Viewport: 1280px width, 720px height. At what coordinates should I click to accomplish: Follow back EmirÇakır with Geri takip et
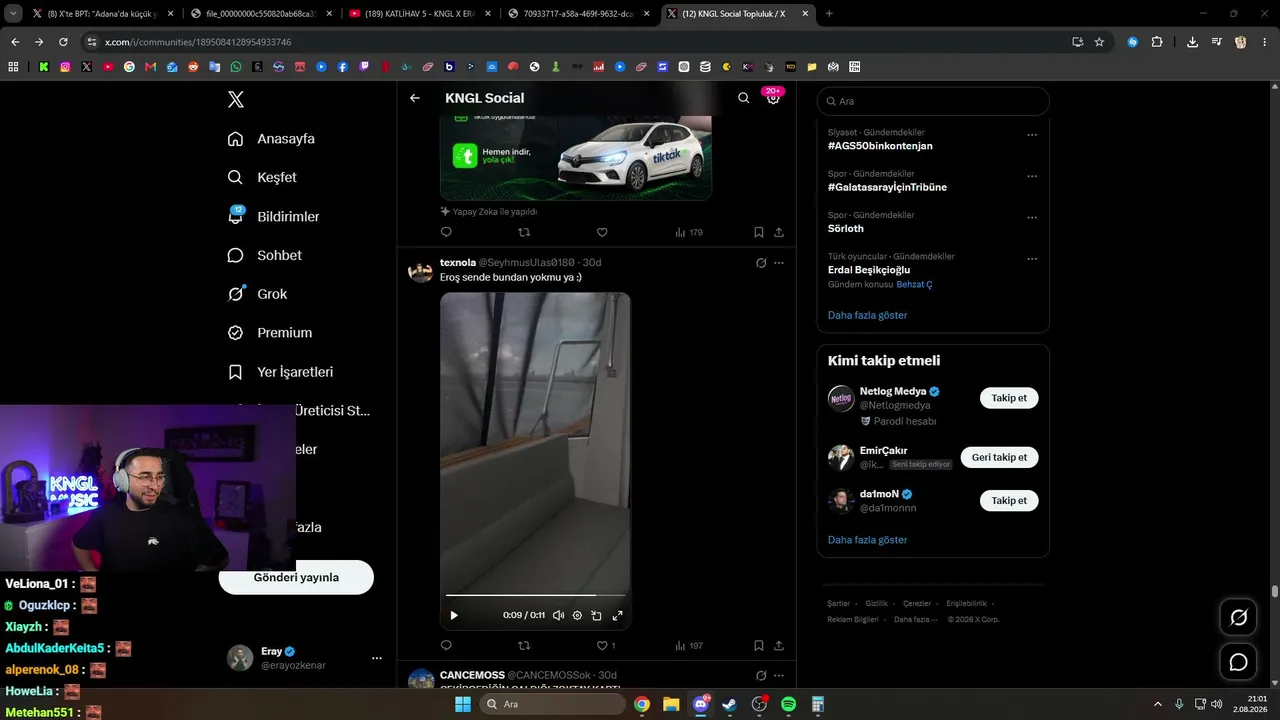[999, 457]
